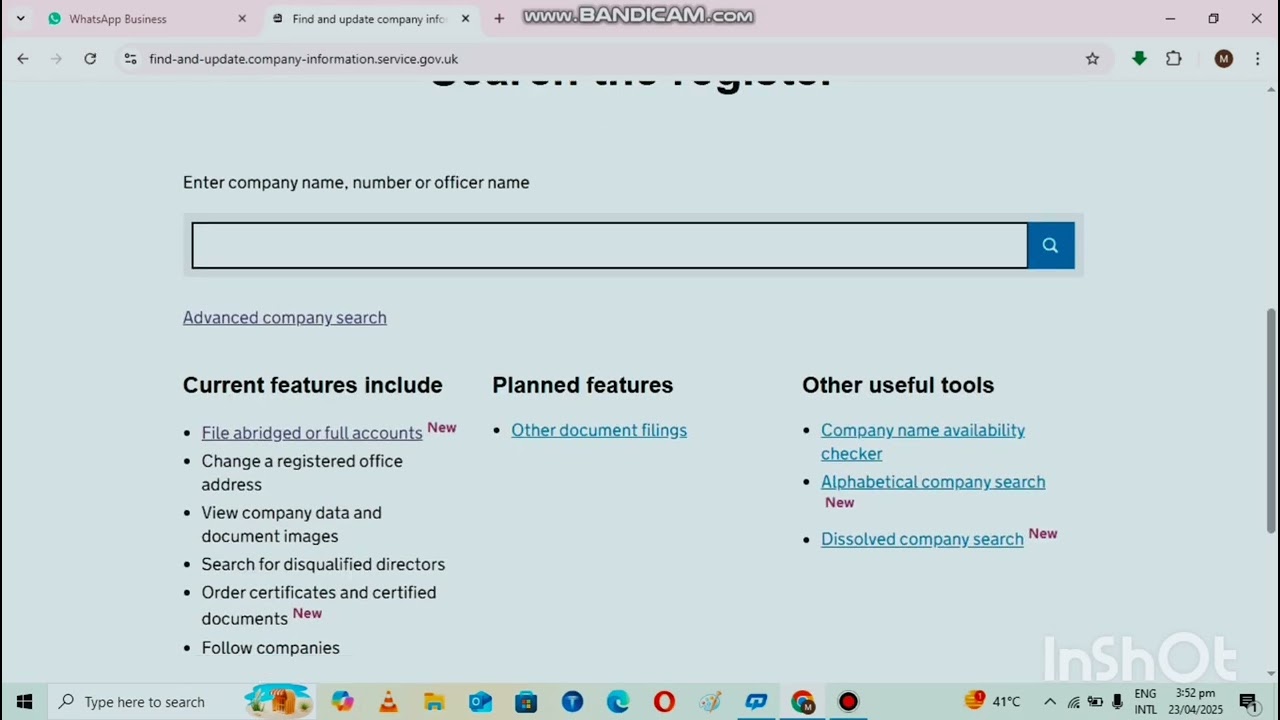1280x720 pixels.
Task: Open Copilot from the taskbar
Action: coord(342,702)
